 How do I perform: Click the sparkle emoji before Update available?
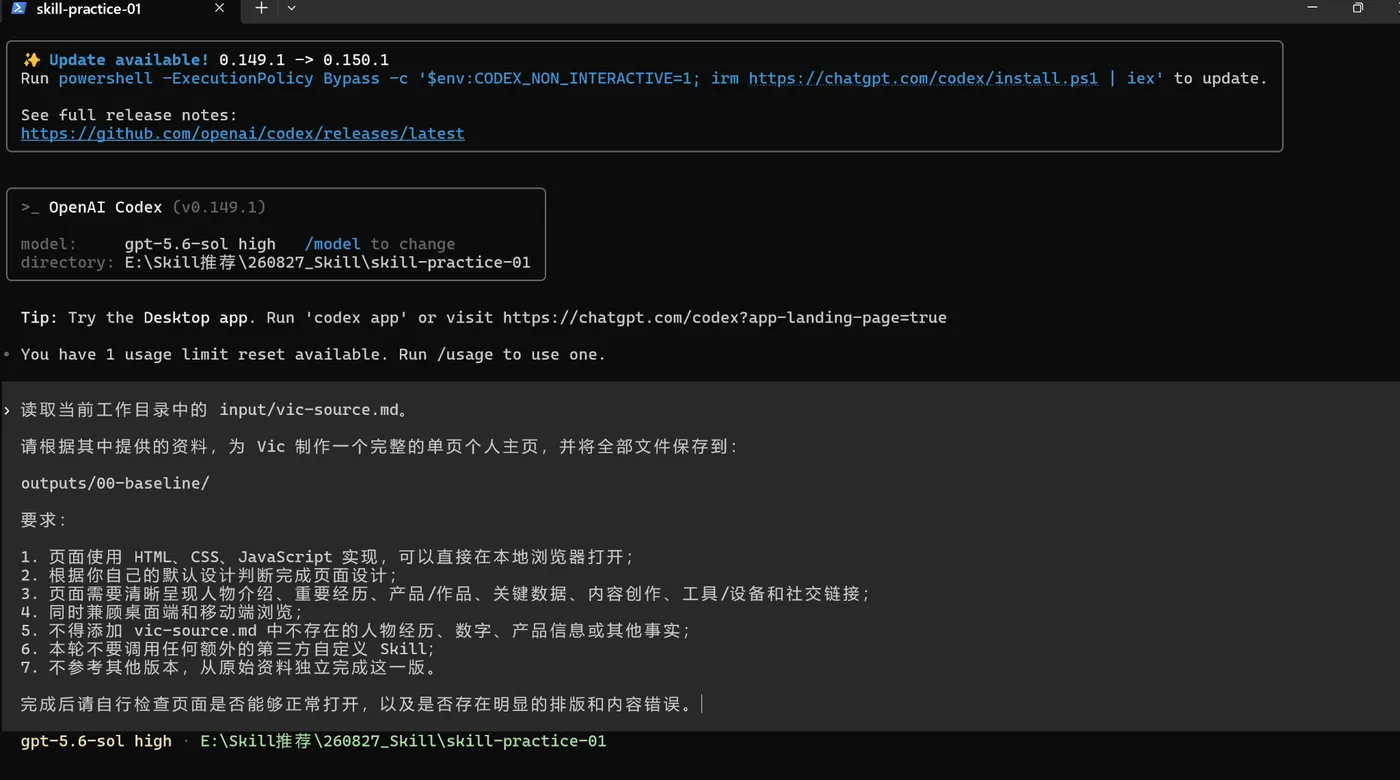click(x=31, y=60)
